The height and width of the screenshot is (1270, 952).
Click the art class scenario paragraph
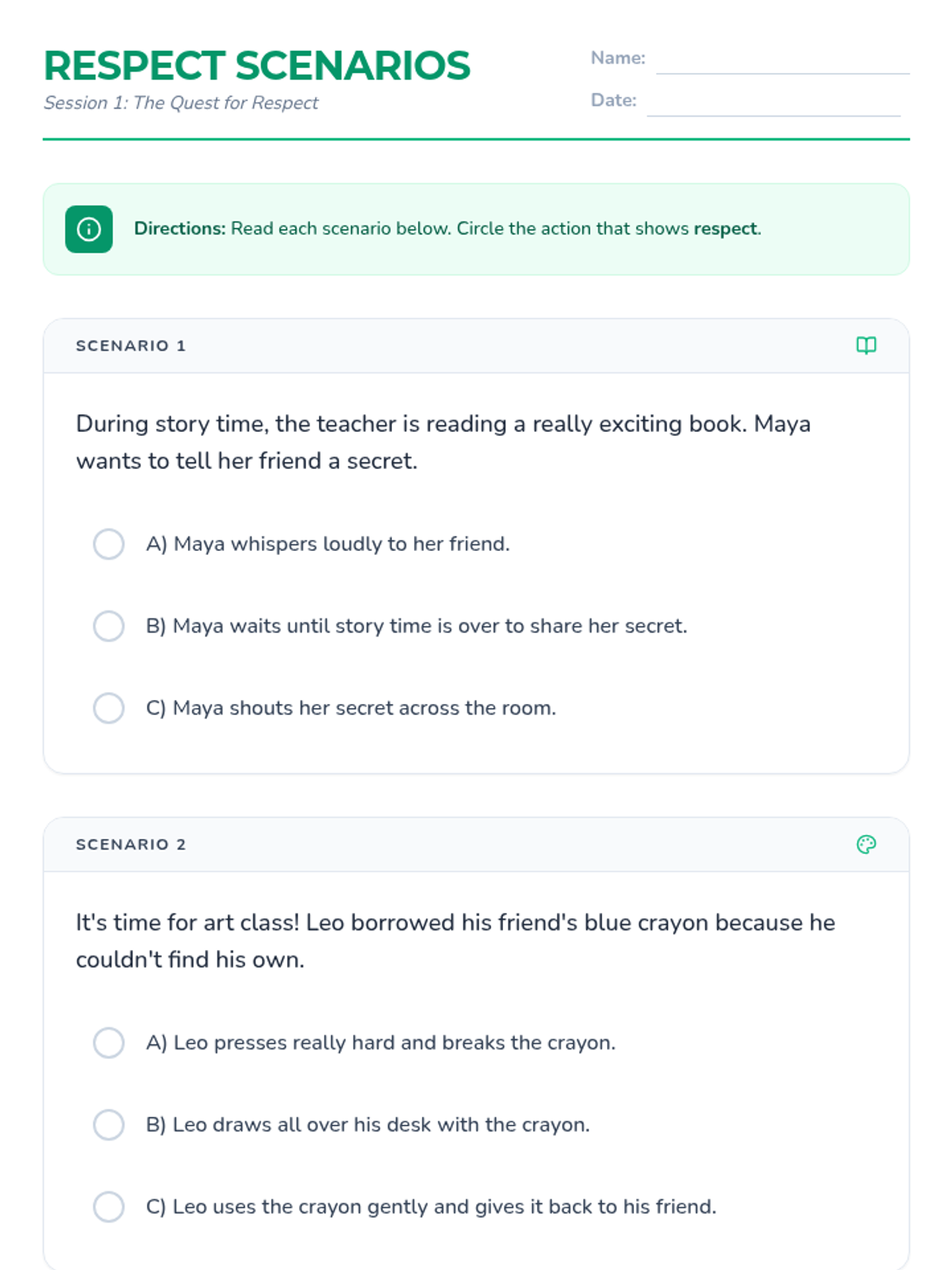455,941
